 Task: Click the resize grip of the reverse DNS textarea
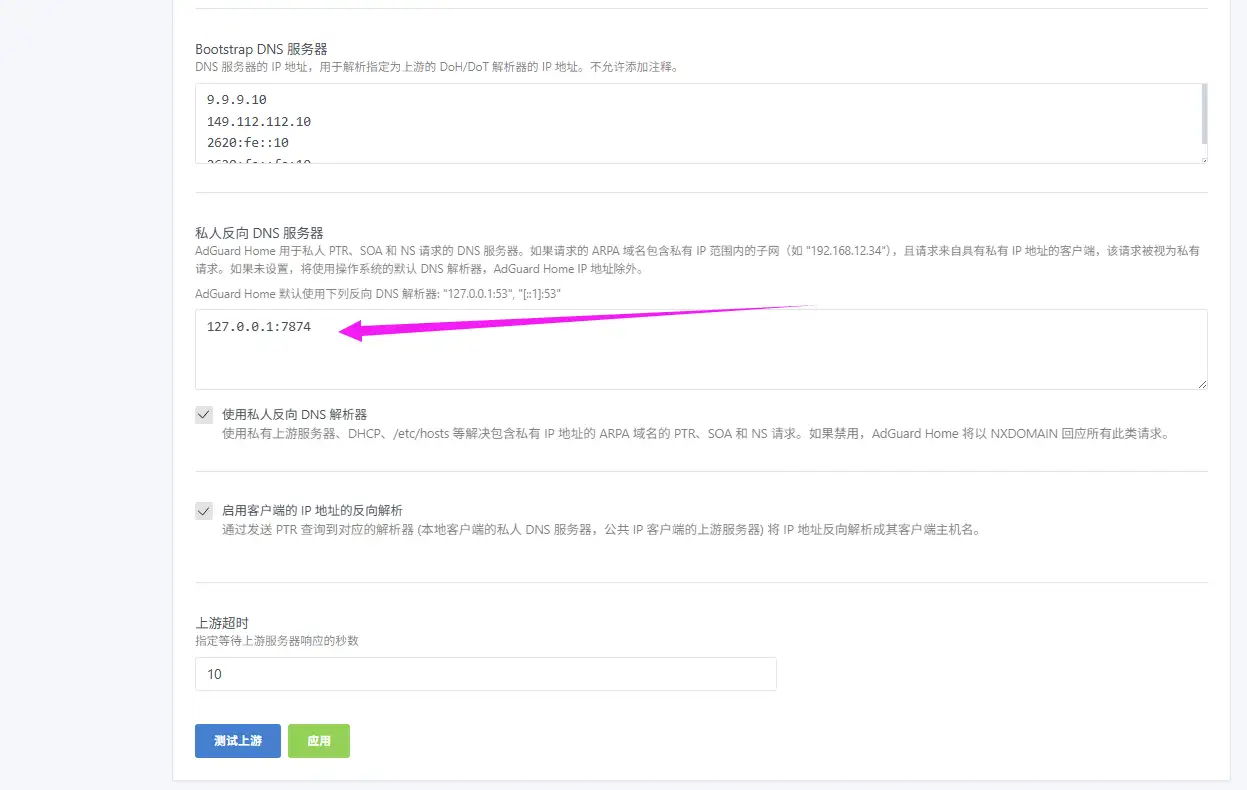point(1203,385)
